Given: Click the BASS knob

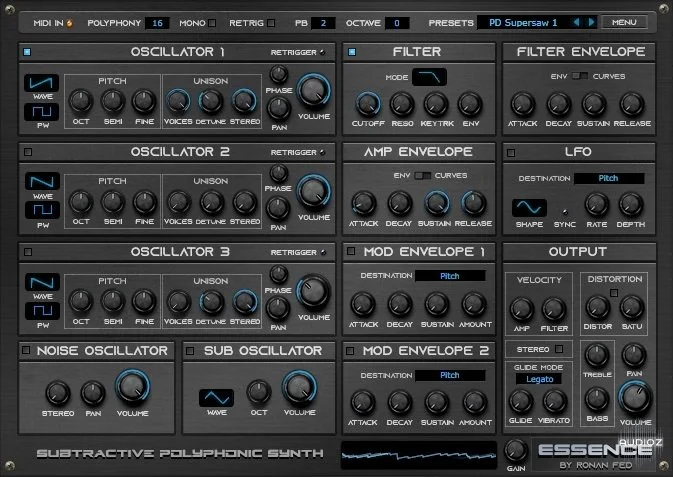Looking at the screenshot, I should pyautogui.click(x=597, y=399).
